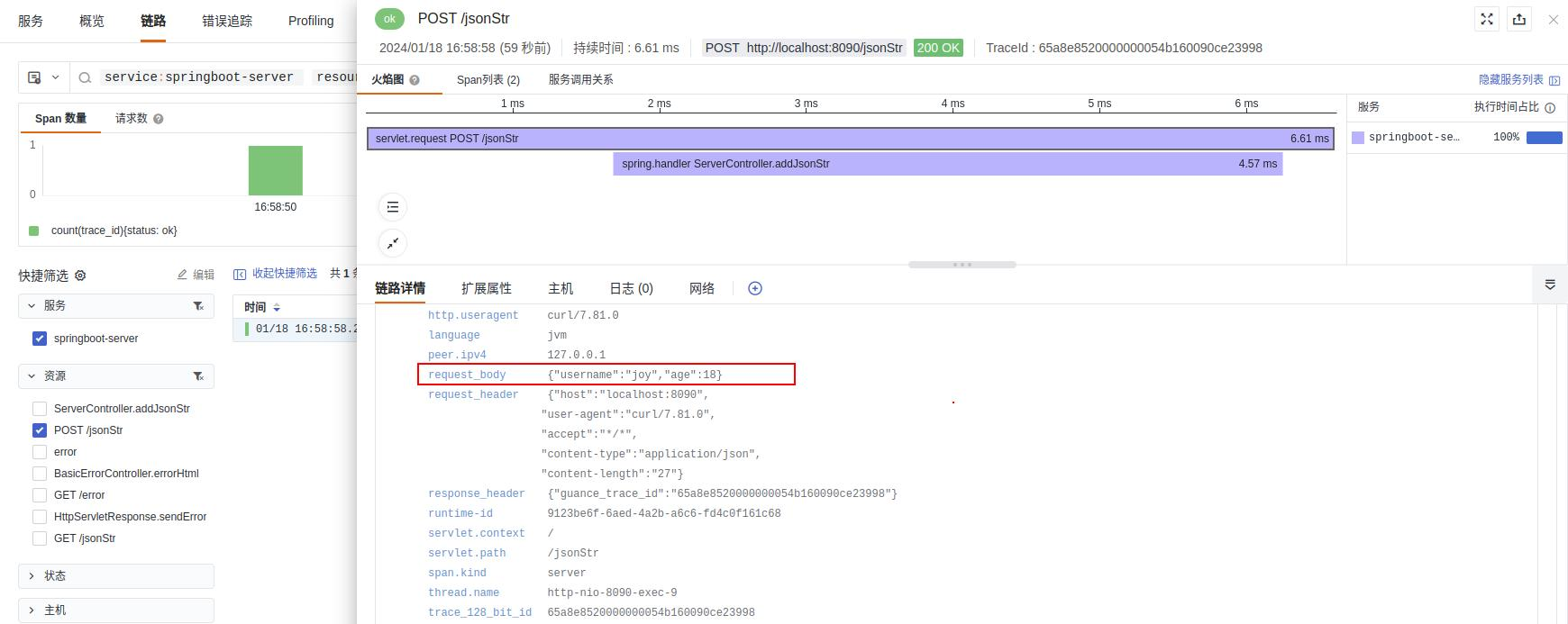Screen dimensions: 1568x624
Task: Click the green bar in Span count chart
Action: click(x=276, y=170)
